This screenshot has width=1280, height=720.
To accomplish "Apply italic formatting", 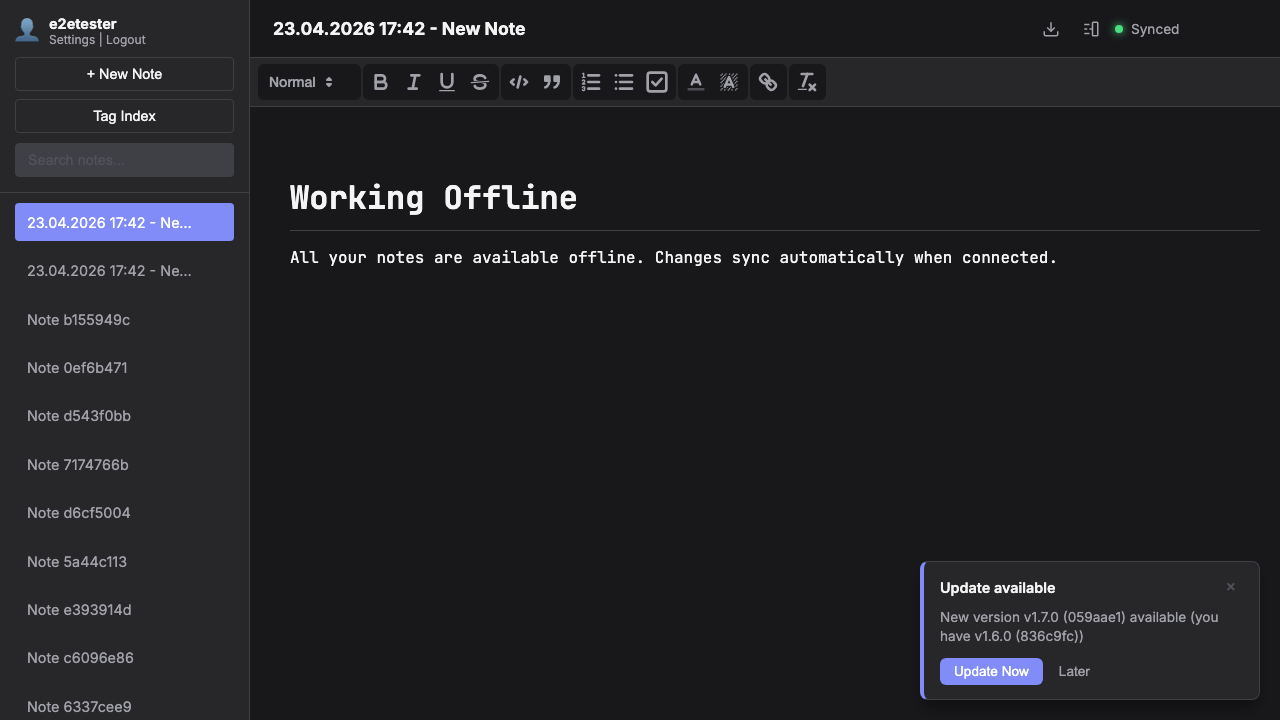I will [x=413, y=82].
